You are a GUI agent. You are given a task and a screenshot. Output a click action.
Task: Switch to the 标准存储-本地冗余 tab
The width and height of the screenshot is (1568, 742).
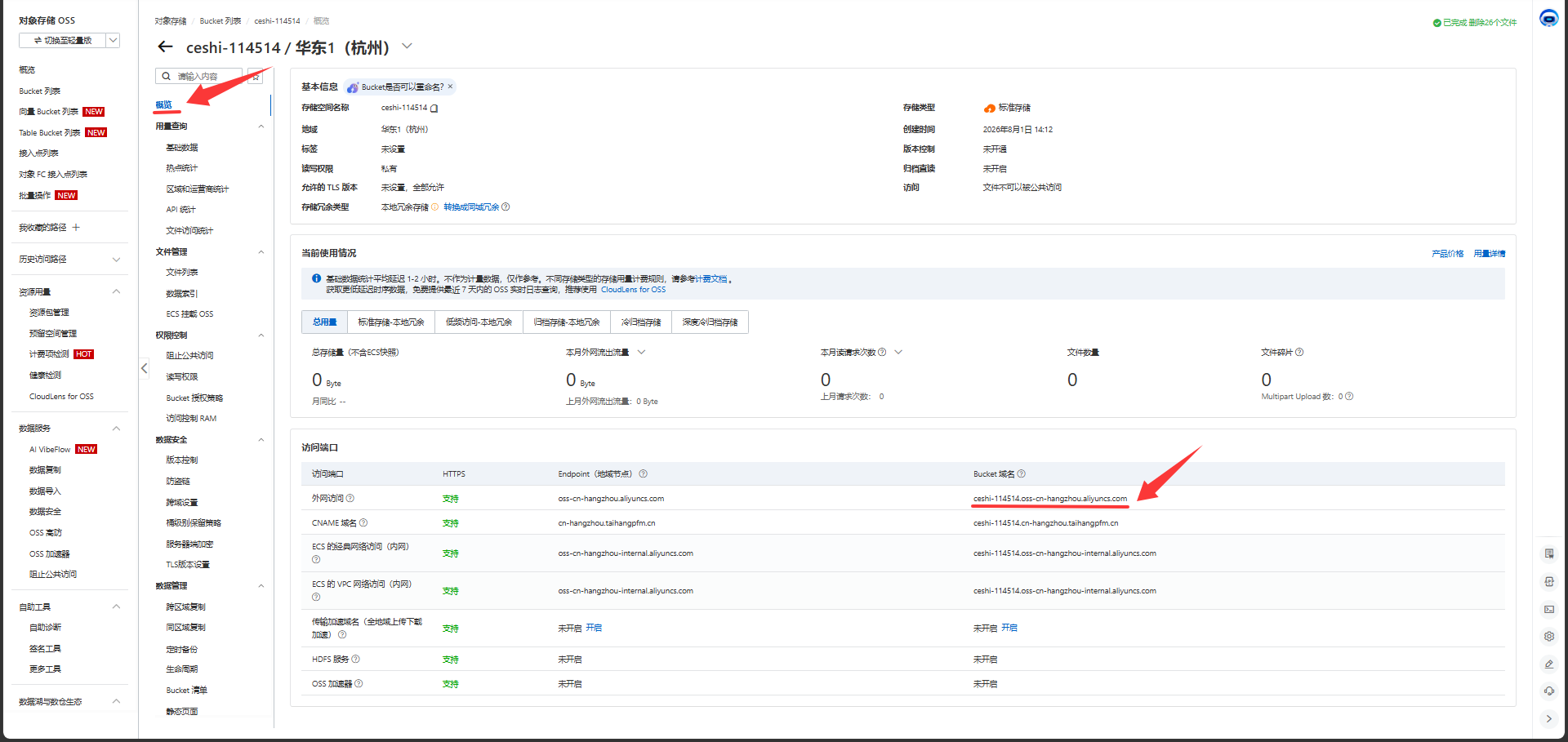[391, 322]
